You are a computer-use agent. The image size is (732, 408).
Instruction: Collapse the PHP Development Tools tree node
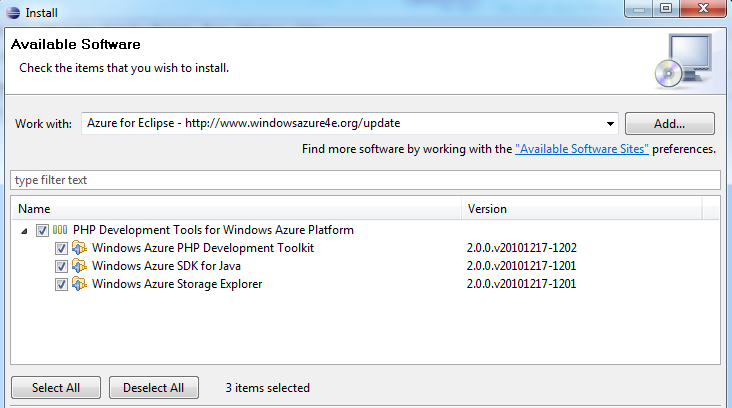tap(24, 231)
